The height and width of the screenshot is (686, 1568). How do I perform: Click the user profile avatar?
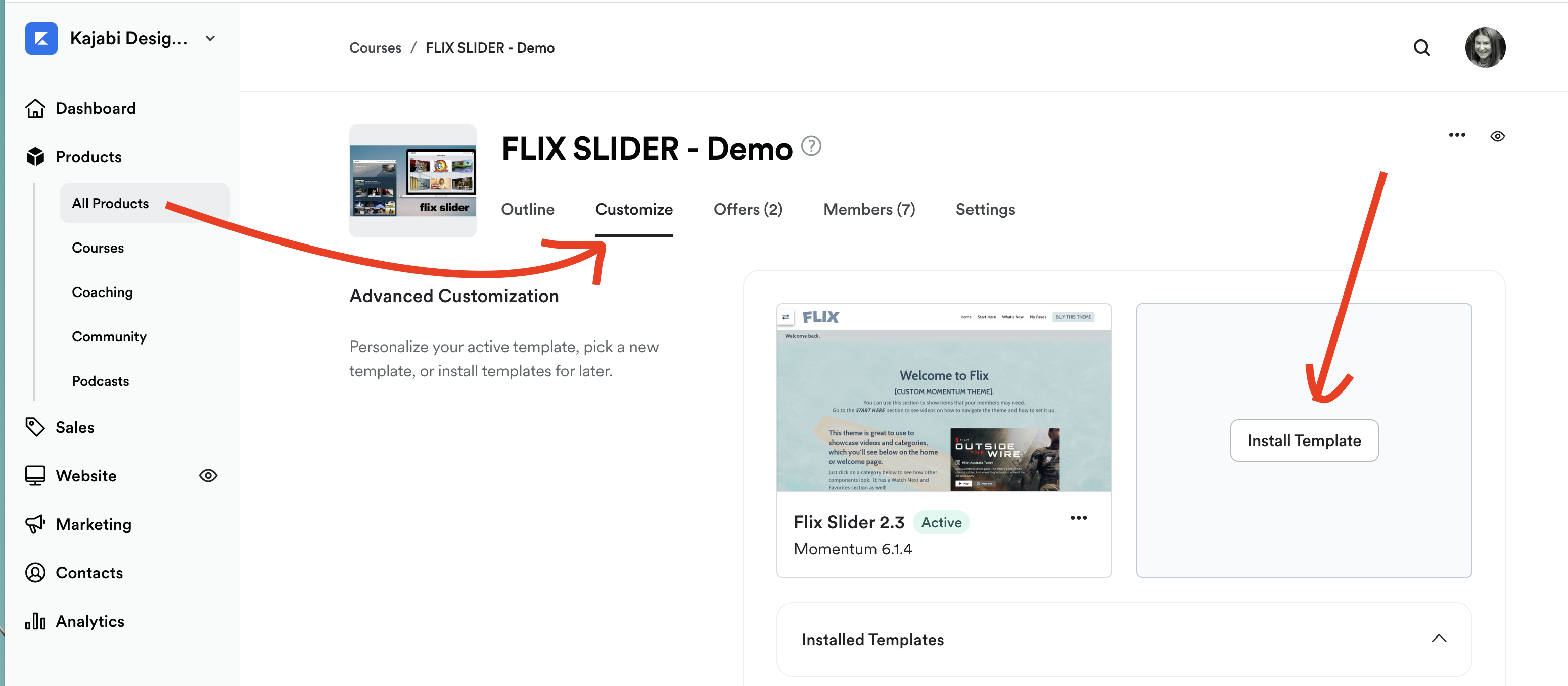click(1485, 47)
